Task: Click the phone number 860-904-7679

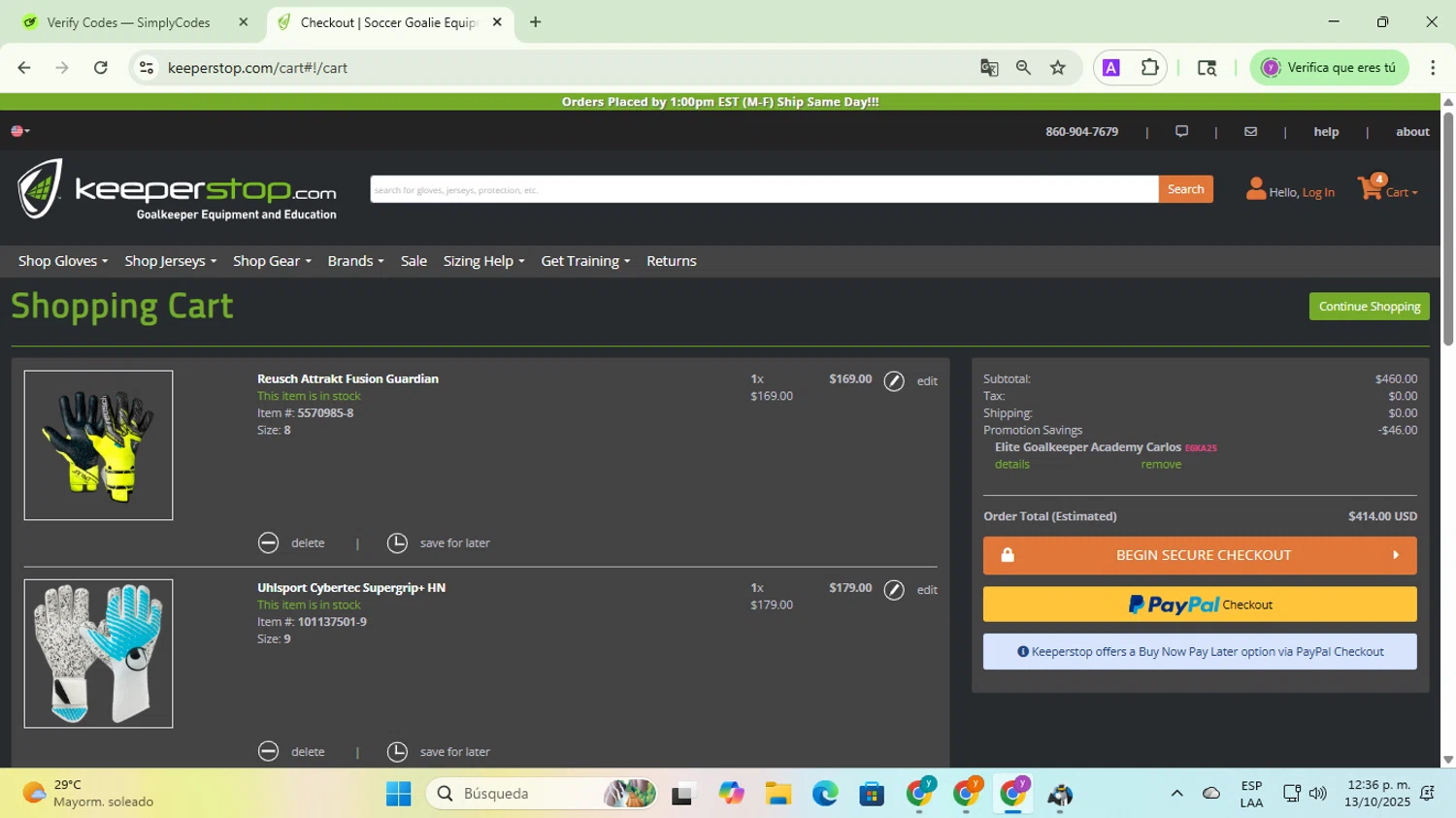Action: tap(1081, 132)
